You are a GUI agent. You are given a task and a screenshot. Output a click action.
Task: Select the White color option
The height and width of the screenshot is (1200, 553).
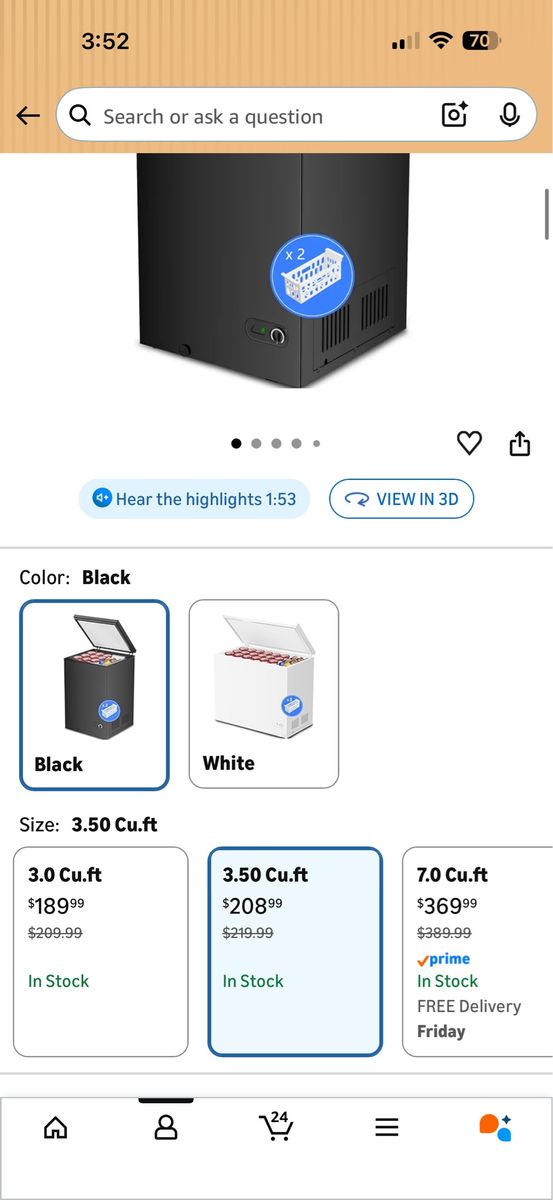[x=264, y=694]
